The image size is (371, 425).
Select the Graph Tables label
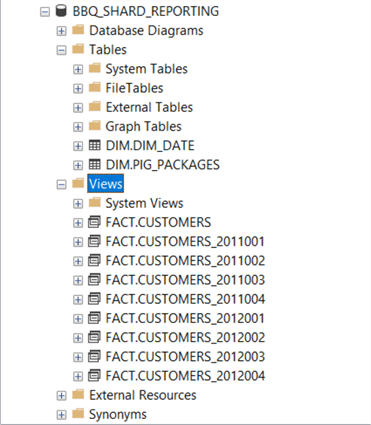point(143,127)
